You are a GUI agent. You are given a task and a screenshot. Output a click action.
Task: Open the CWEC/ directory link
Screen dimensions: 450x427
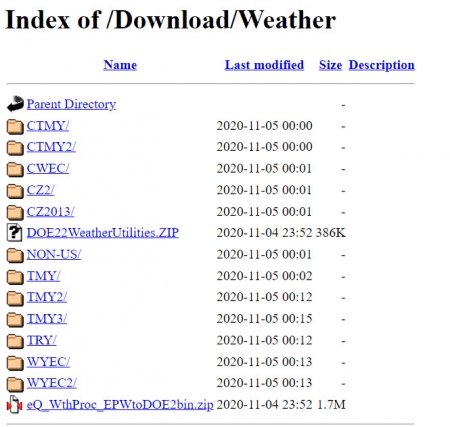(48, 169)
